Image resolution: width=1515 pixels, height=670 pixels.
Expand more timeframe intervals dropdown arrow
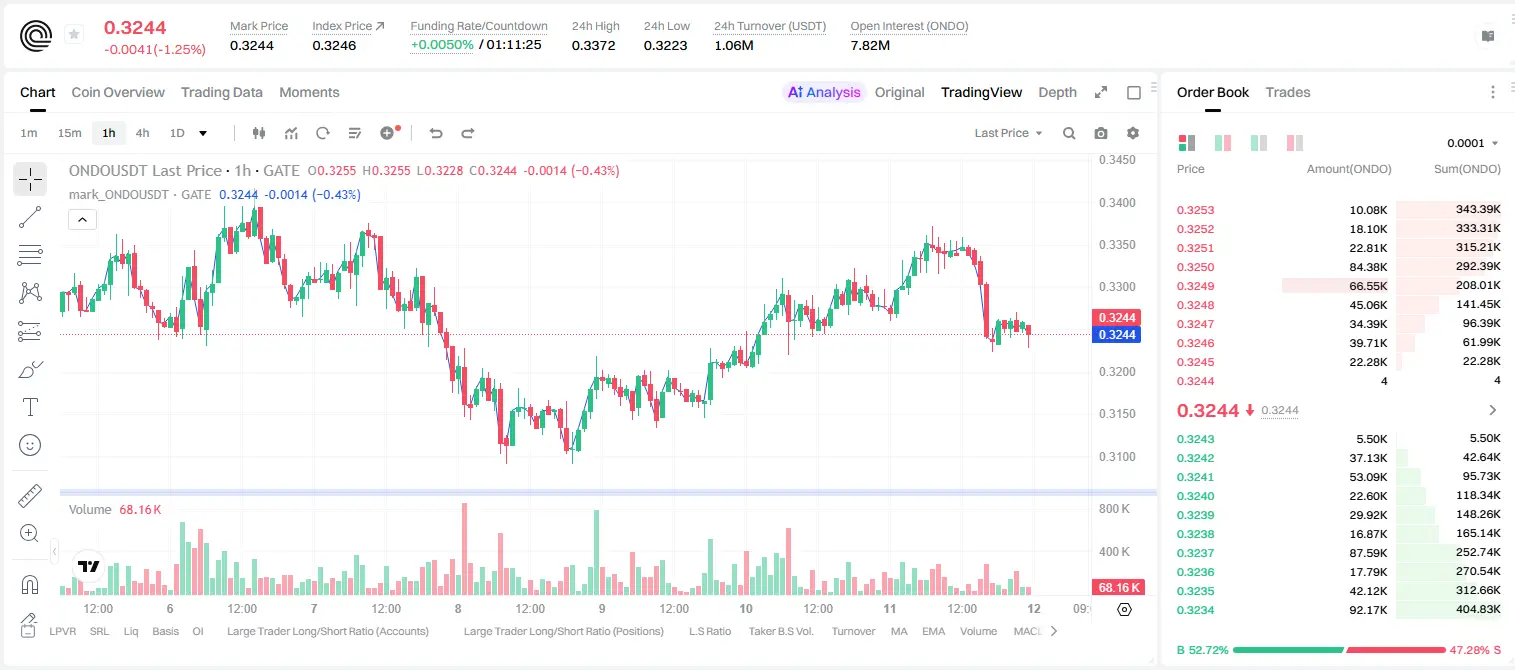(203, 133)
